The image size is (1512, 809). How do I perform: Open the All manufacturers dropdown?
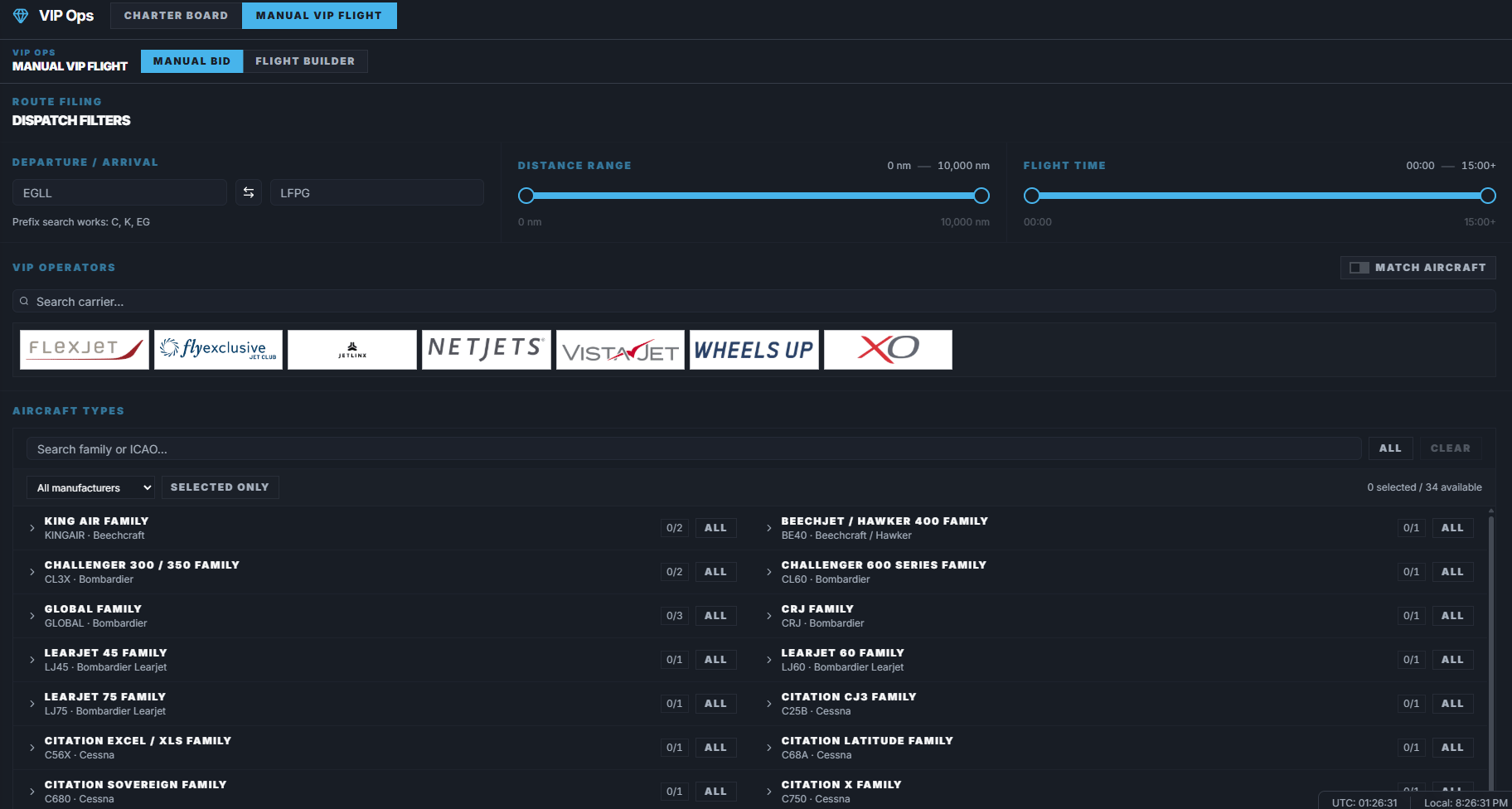[x=90, y=487]
